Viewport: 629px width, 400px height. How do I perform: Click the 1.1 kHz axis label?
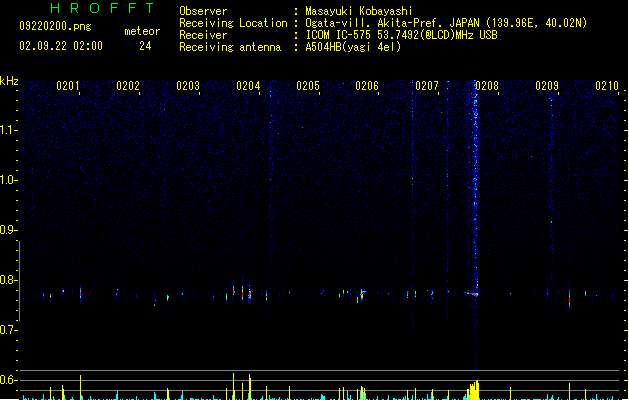tap(8, 130)
